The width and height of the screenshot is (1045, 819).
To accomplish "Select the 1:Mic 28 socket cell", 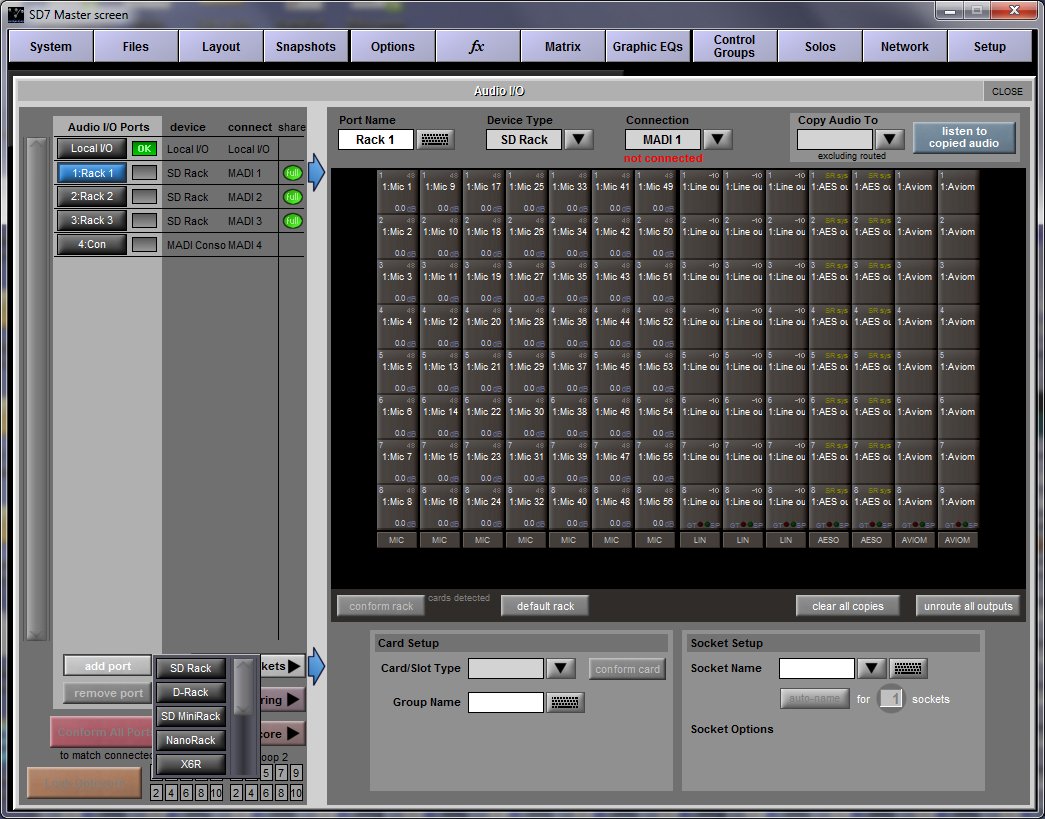I will 526,327.
